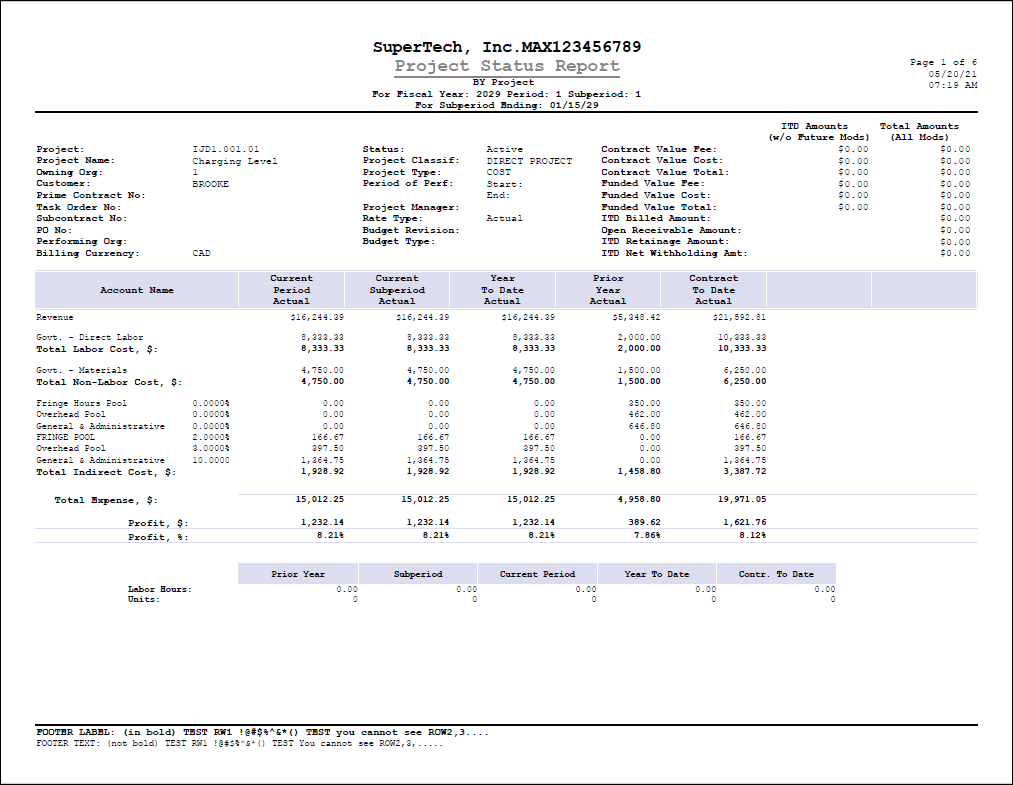1013x785 pixels.
Task: Click the Revenue row label
Action: tap(56, 316)
